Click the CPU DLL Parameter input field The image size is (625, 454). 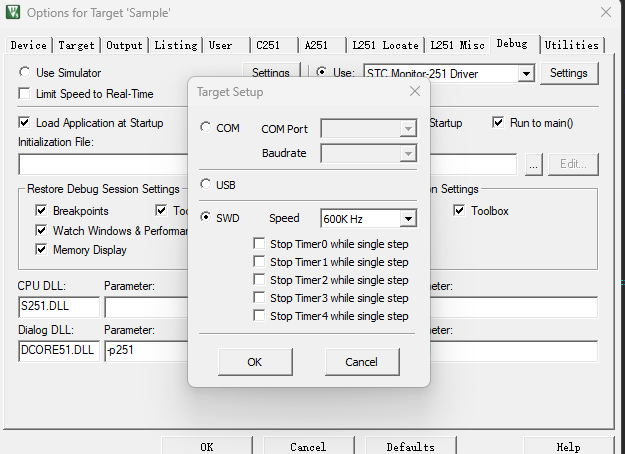146,307
